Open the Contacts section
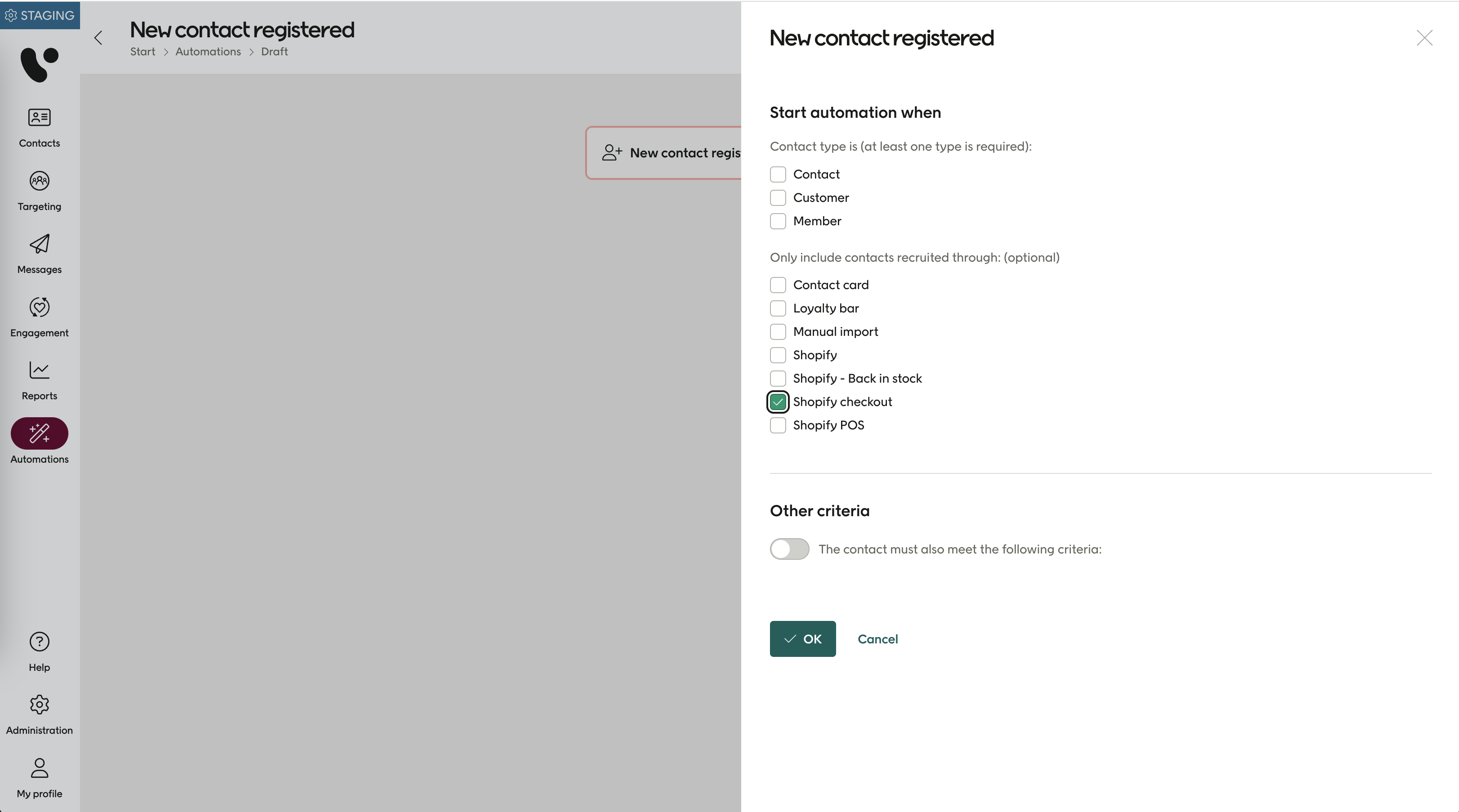 pyautogui.click(x=39, y=127)
